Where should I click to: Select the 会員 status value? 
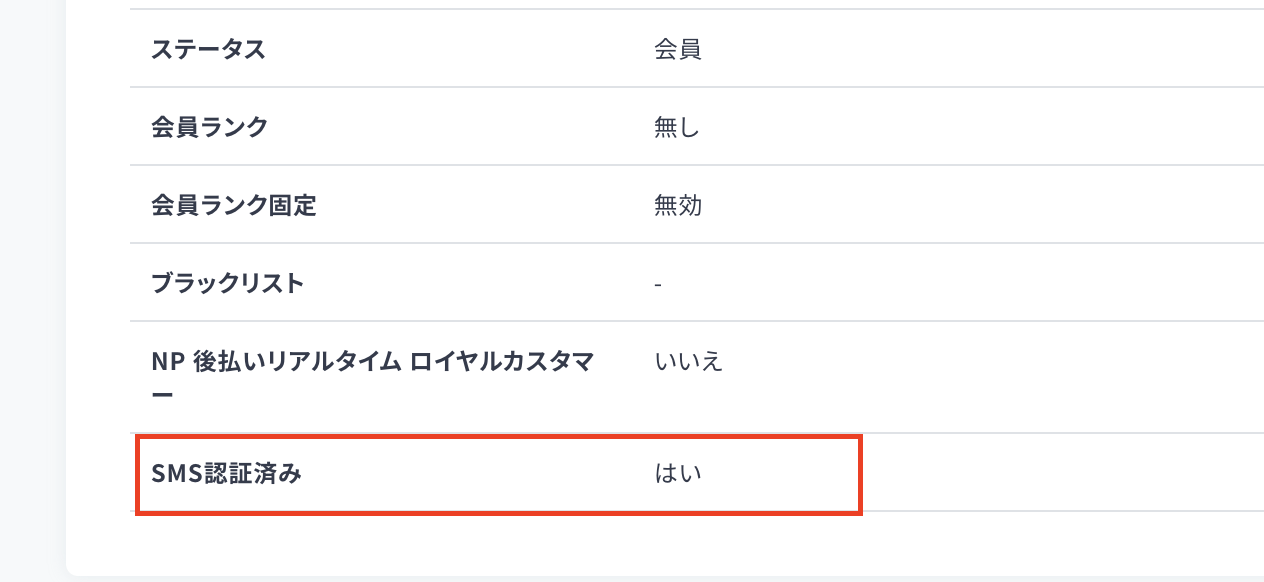coord(678,49)
